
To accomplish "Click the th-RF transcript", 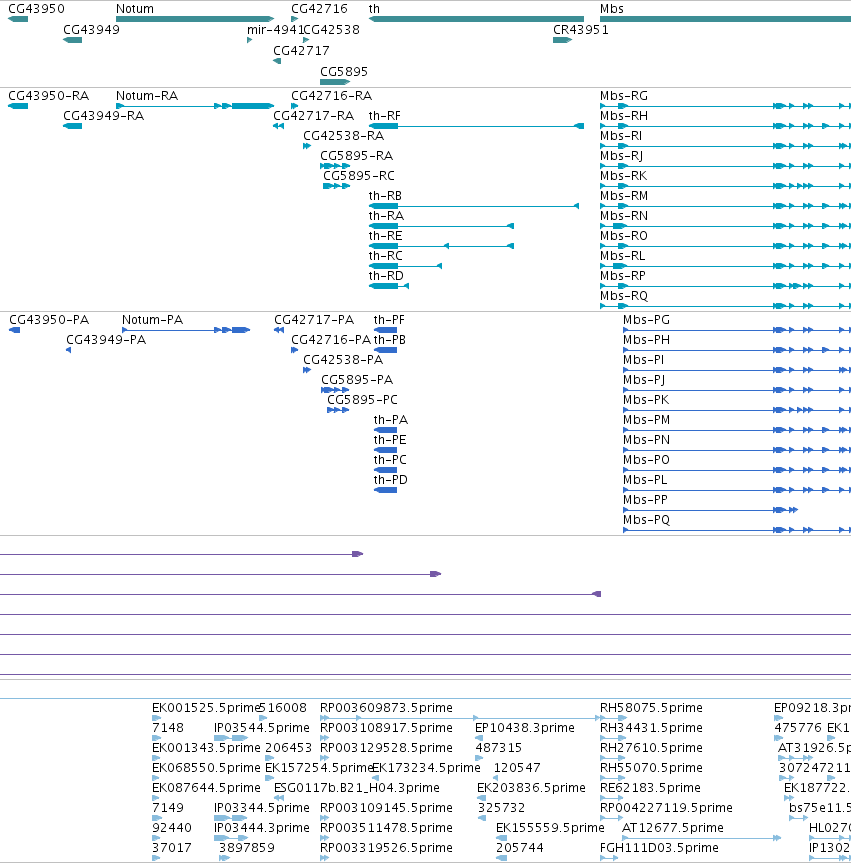I will 476,126.
